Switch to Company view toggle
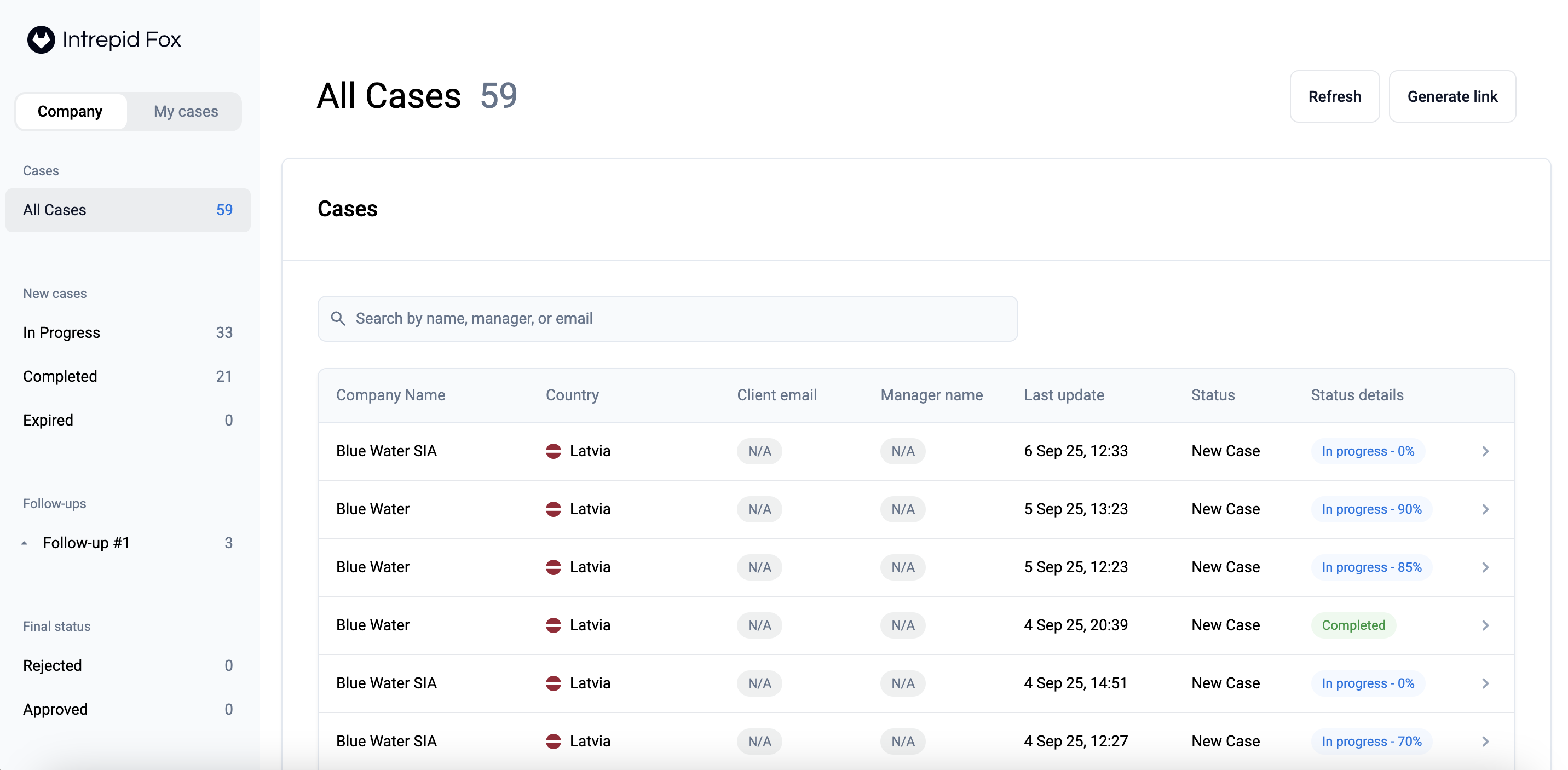The width and height of the screenshot is (1568, 770). 70,111
